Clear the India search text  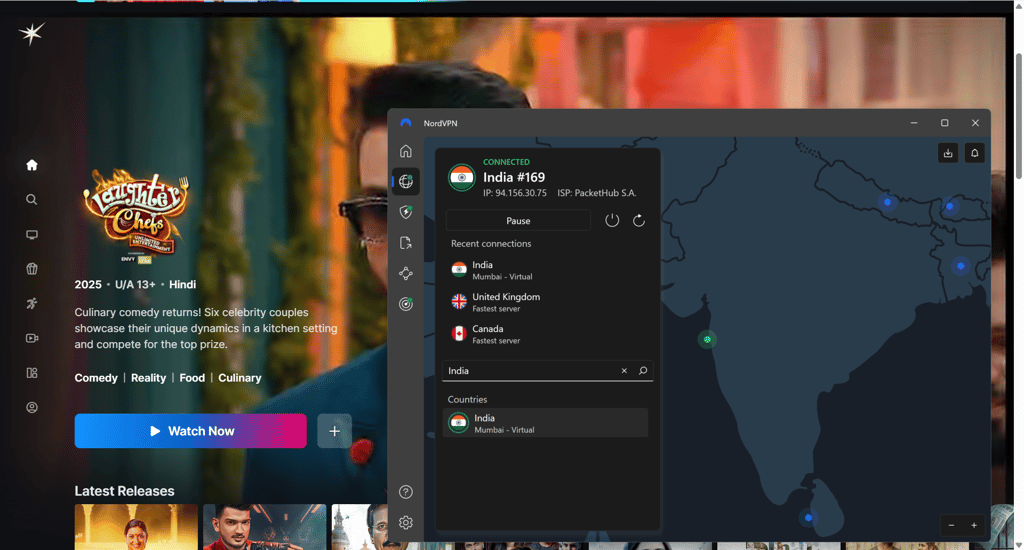(624, 370)
